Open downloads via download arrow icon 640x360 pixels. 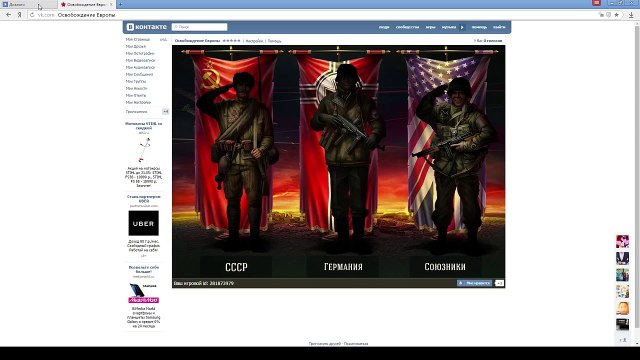coord(631,15)
